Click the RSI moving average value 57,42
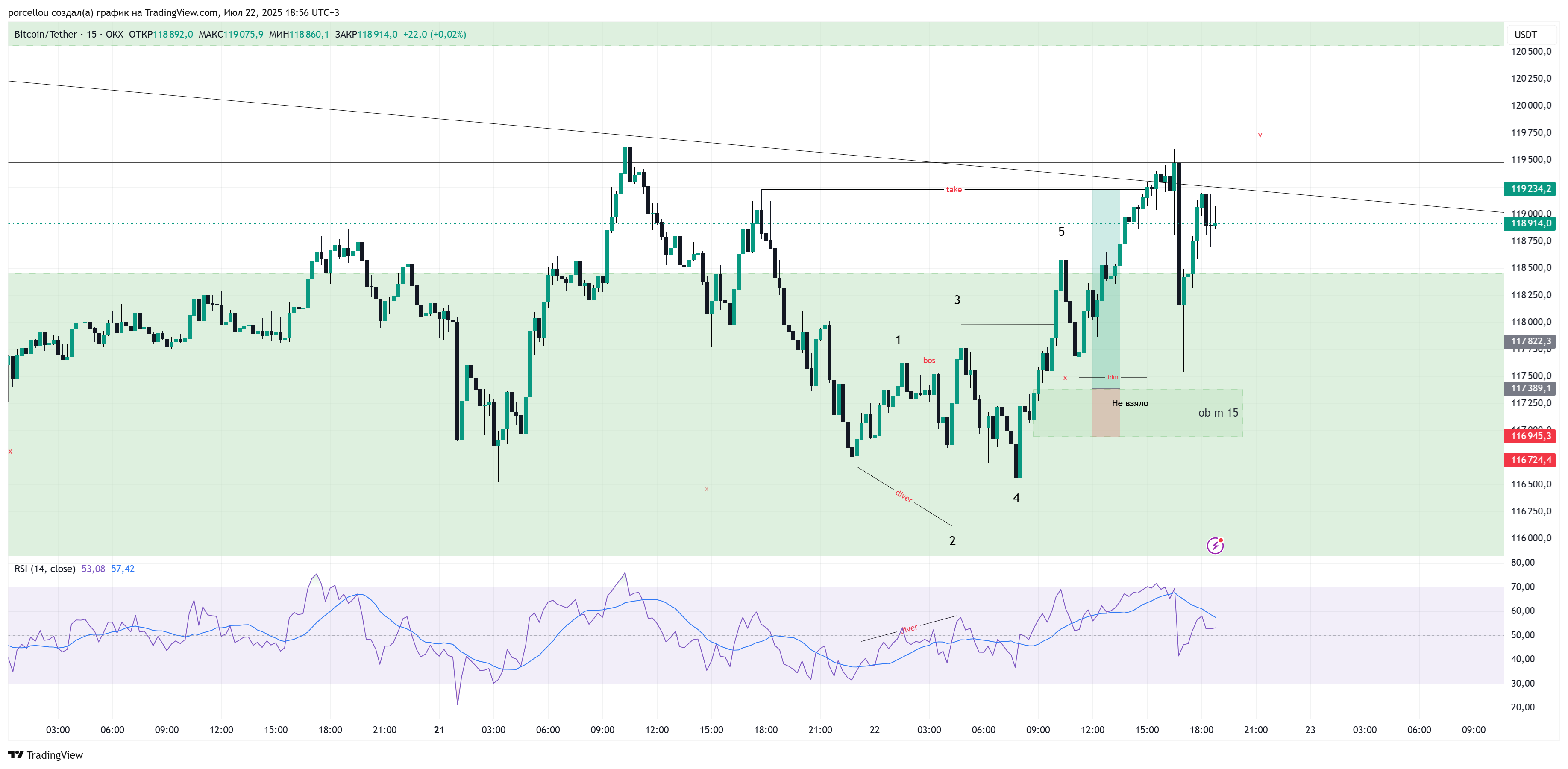Screen dimensions: 1568x769 (122, 569)
